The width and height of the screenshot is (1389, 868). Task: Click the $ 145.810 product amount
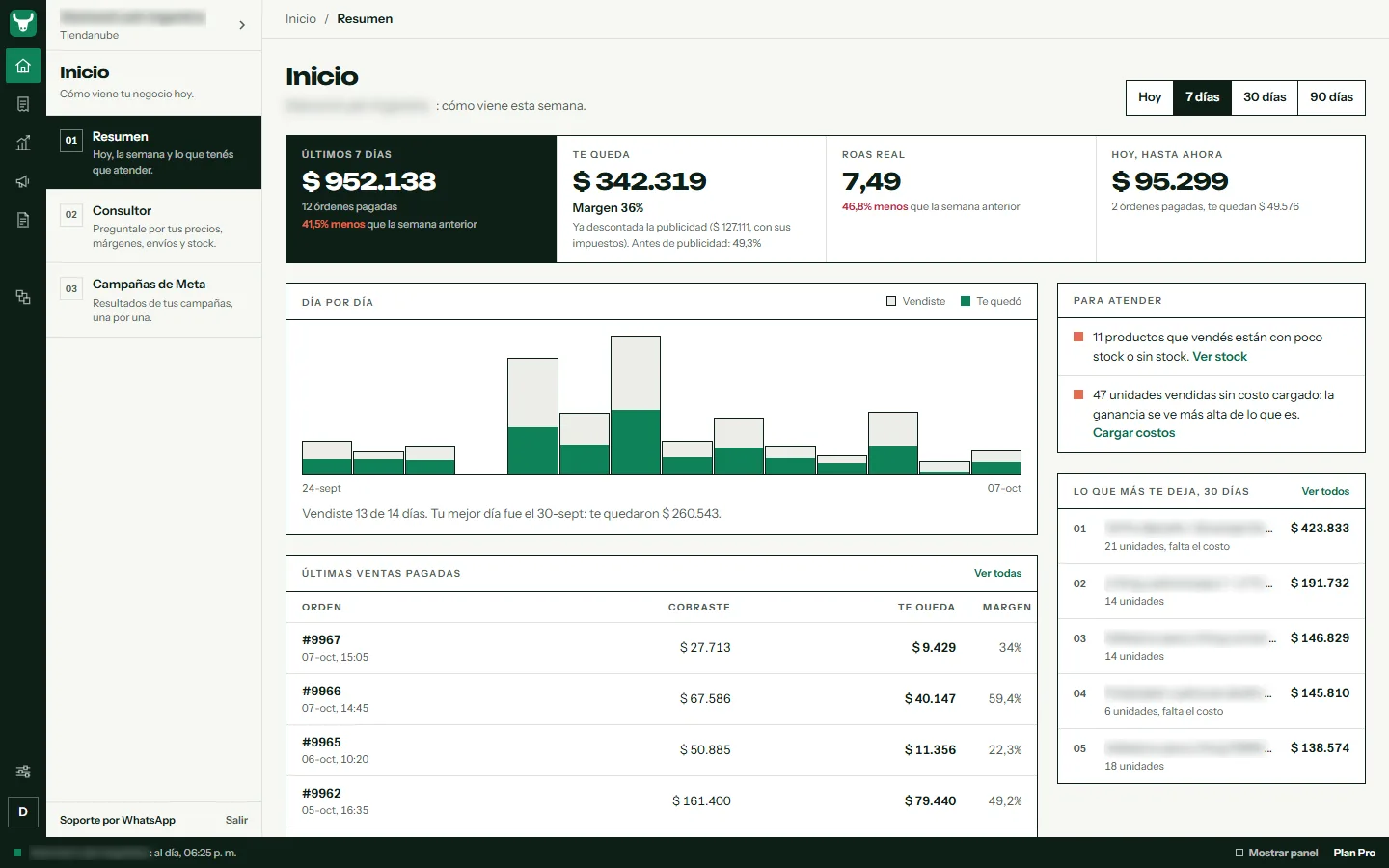click(1320, 693)
